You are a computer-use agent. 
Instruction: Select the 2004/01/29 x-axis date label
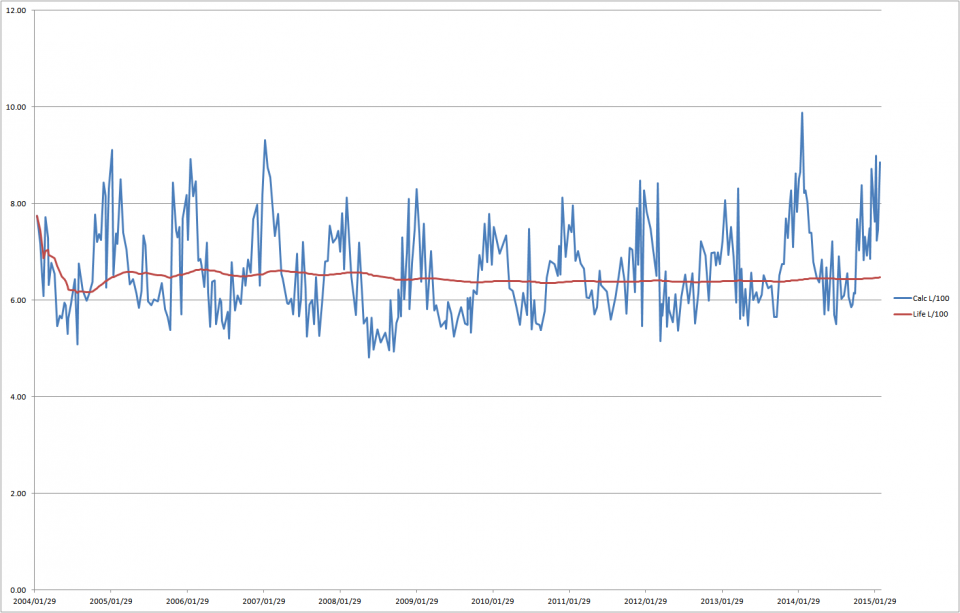[34, 601]
